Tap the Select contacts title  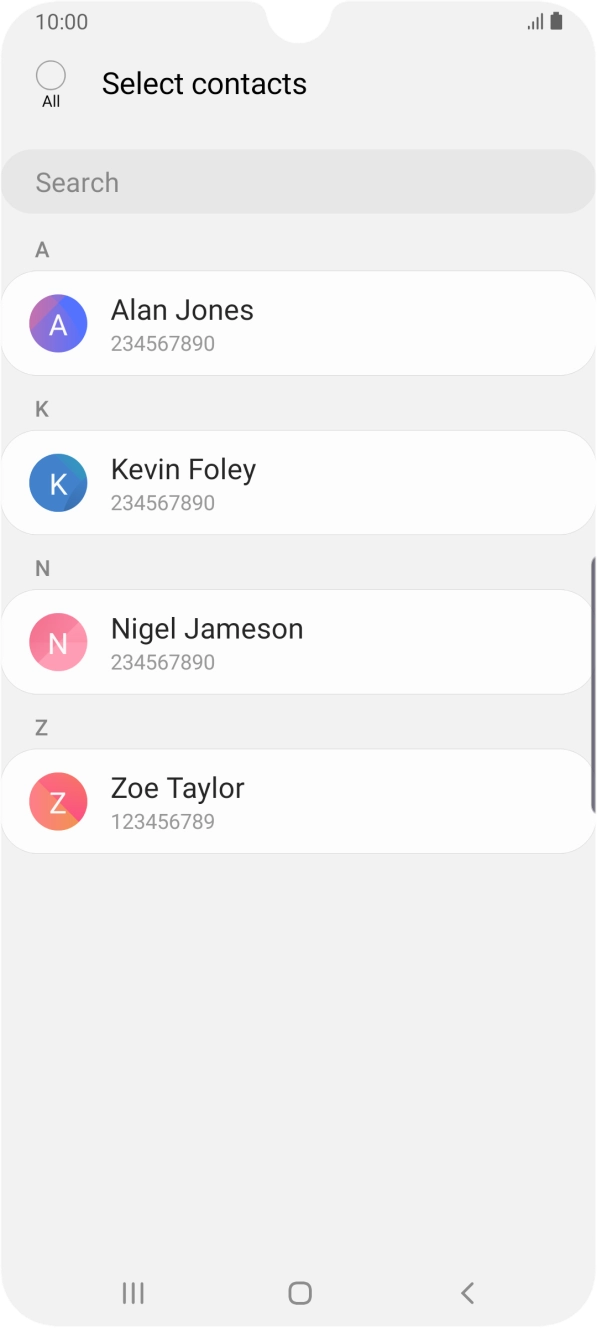pyautogui.click(x=204, y=84)
